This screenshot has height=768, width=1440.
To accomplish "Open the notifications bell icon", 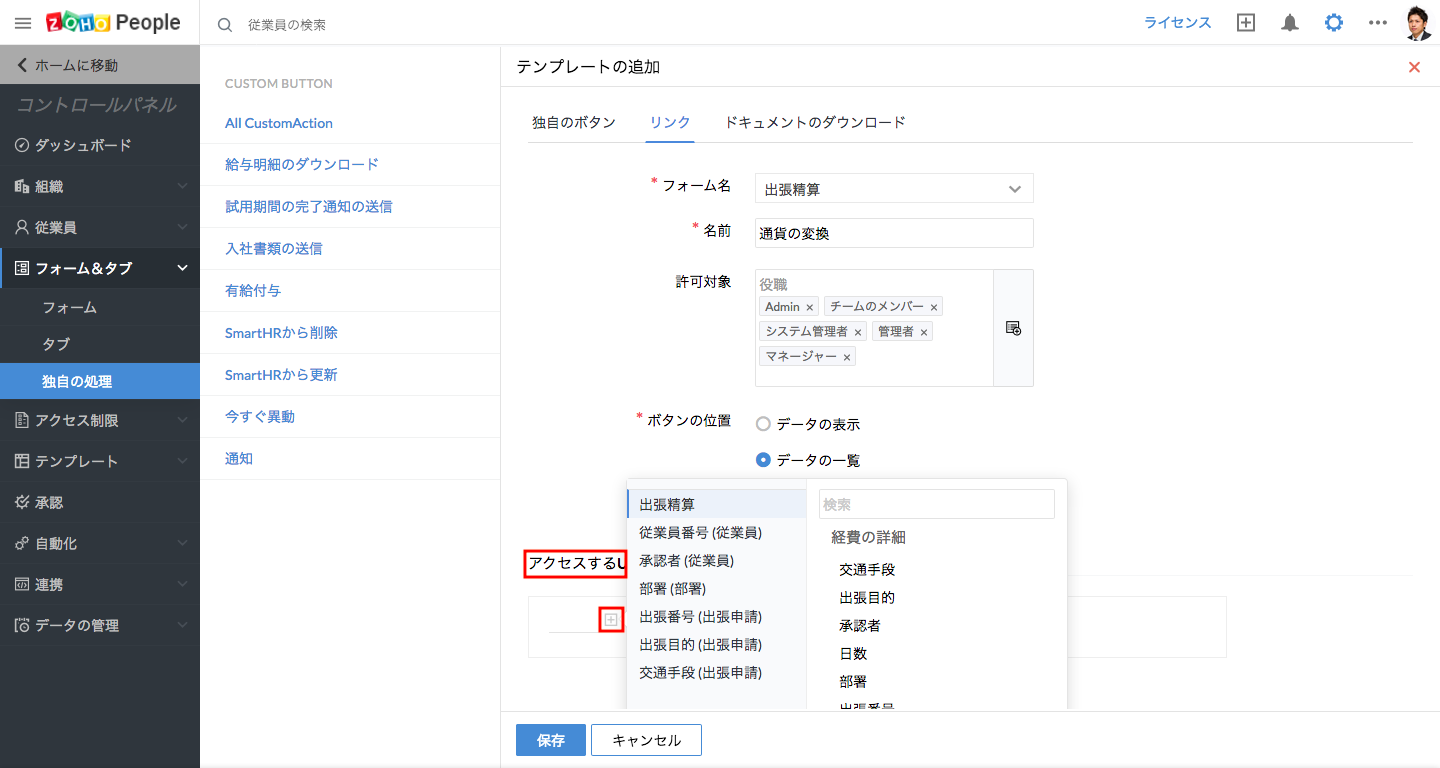I will [x=1290, y=23].
